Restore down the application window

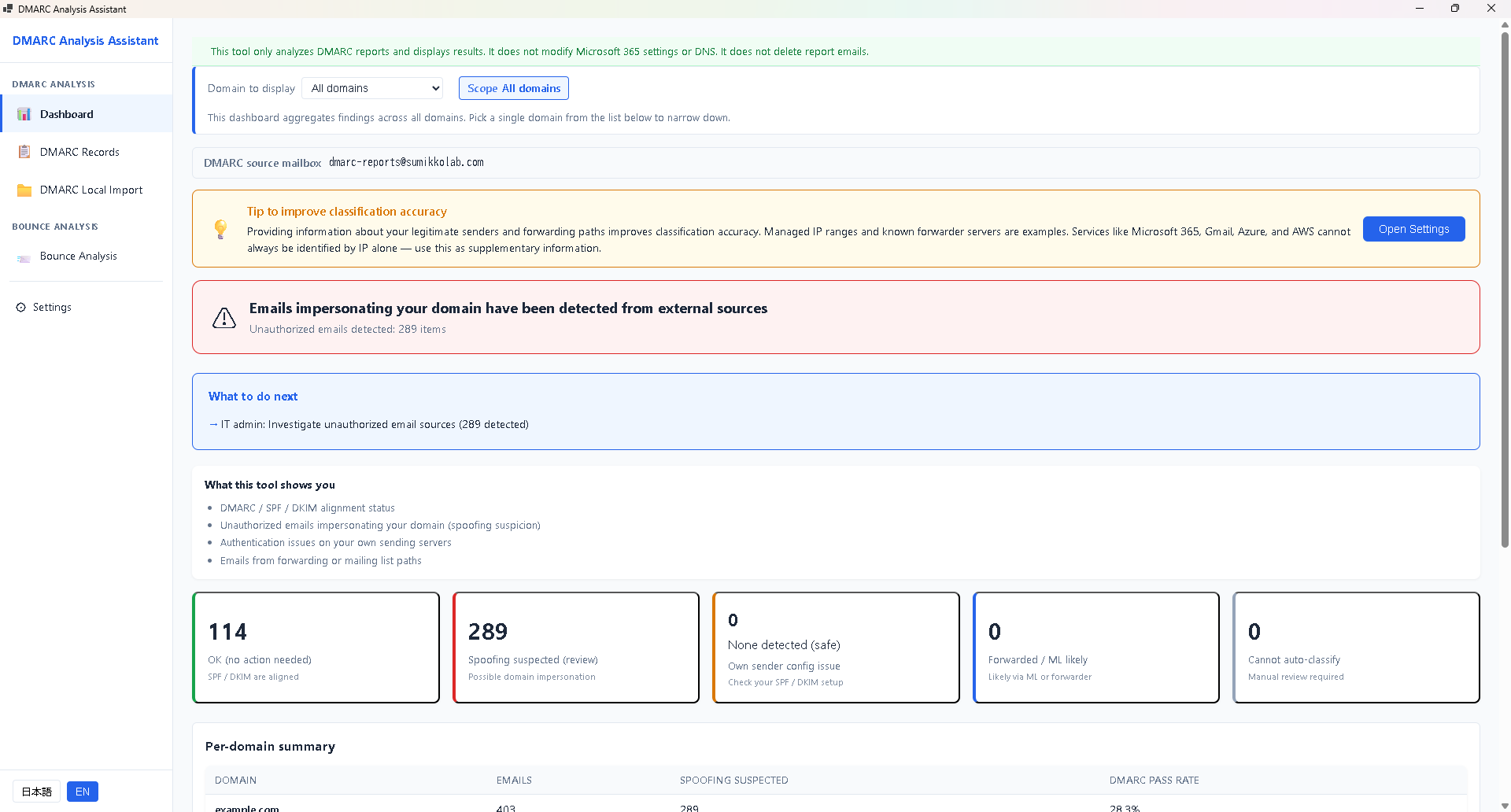click(1455, 9)
